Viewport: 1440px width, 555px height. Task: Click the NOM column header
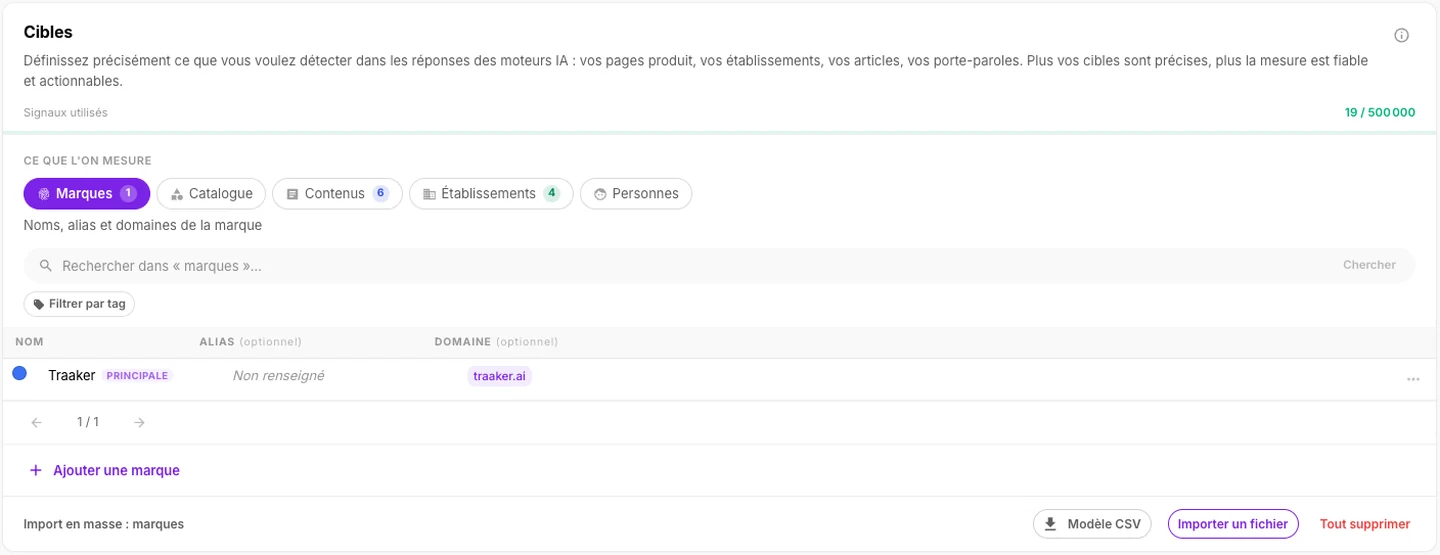pos(30,342)
